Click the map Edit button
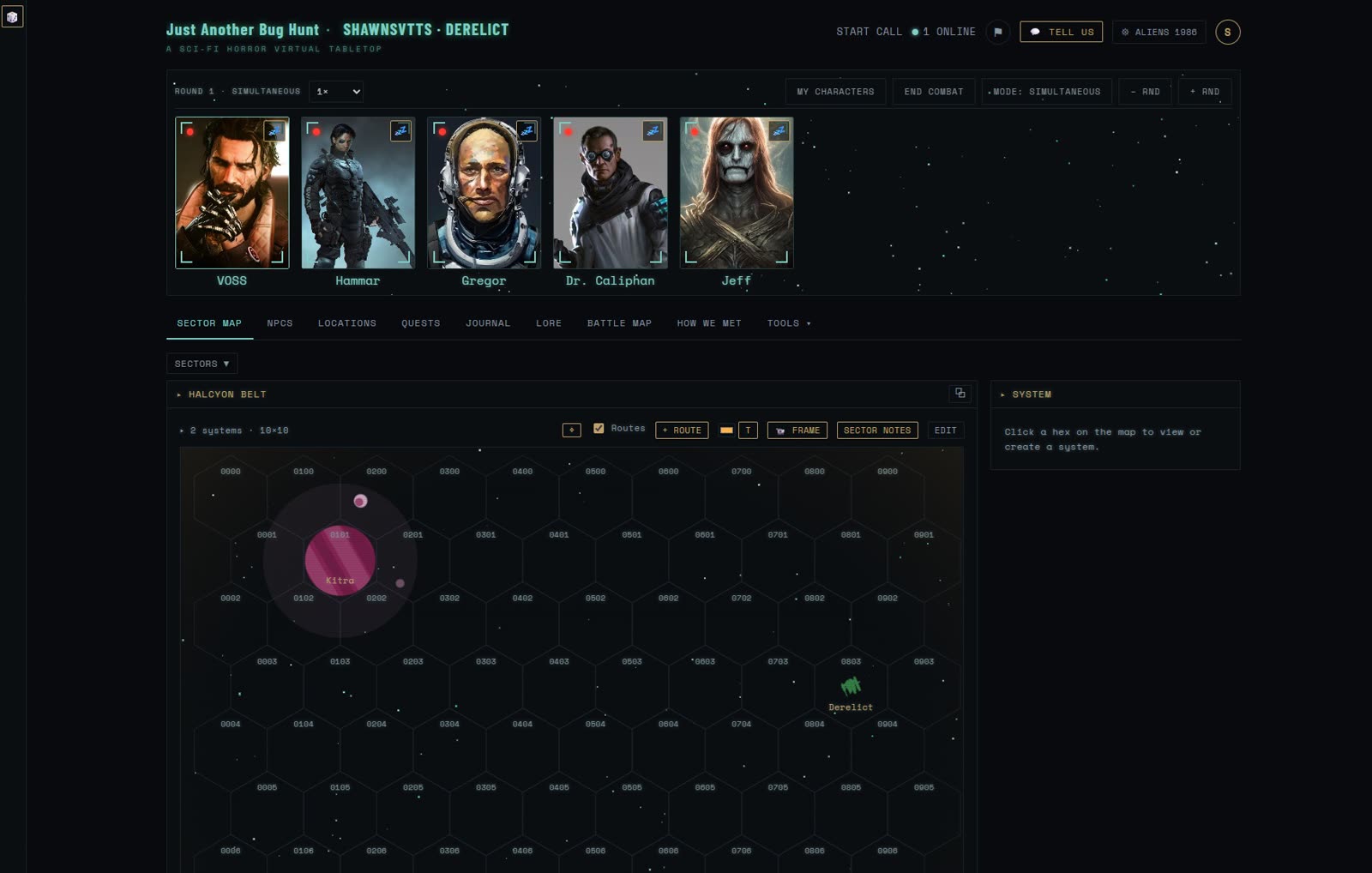Image resolution: width=1372 pixels, height=873 pixels. tap(946, 430)
